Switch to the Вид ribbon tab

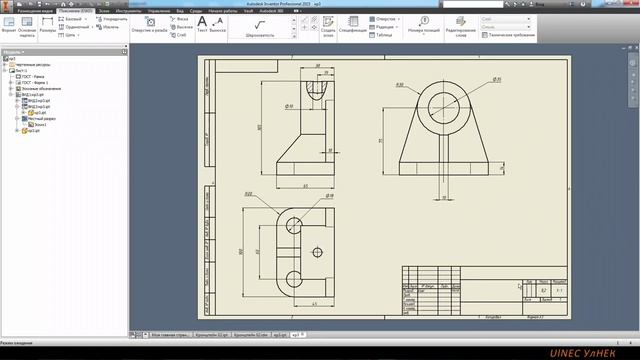[x=180, y=11]
